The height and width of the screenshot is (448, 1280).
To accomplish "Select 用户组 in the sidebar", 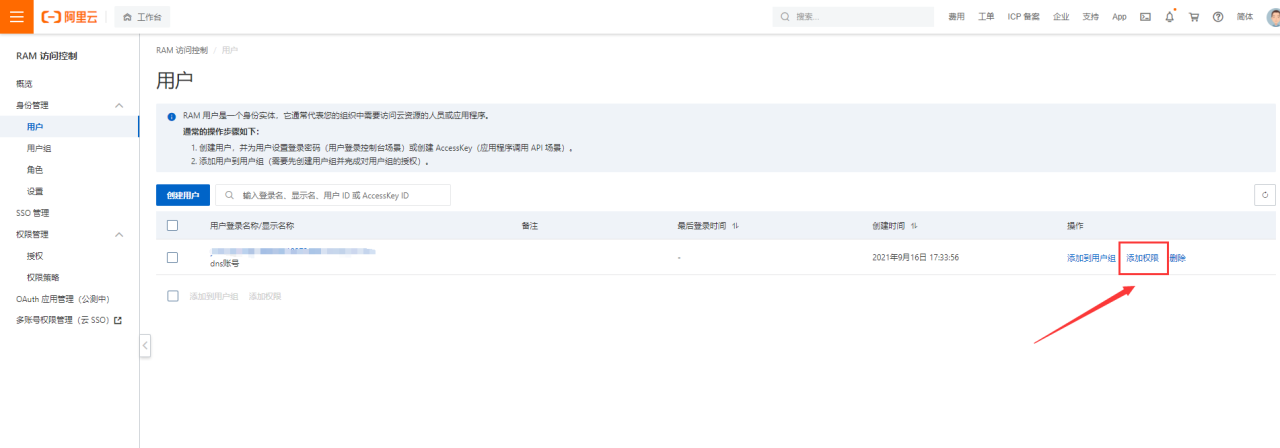I will tap(38, 148).
